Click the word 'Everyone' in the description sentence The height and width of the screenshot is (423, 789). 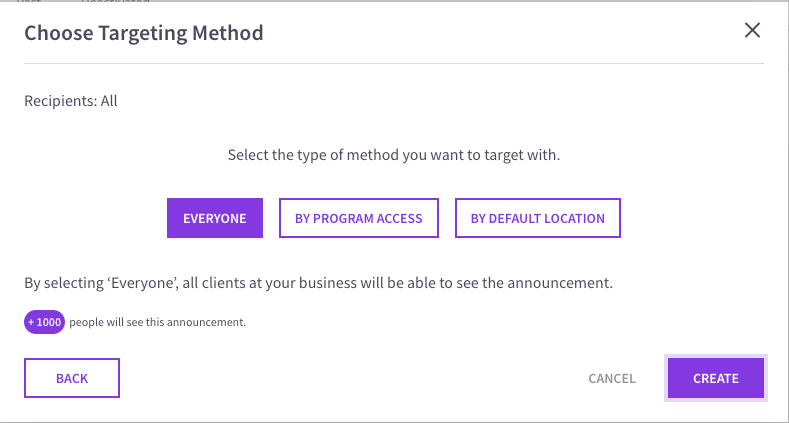click(x=141, y=283)
